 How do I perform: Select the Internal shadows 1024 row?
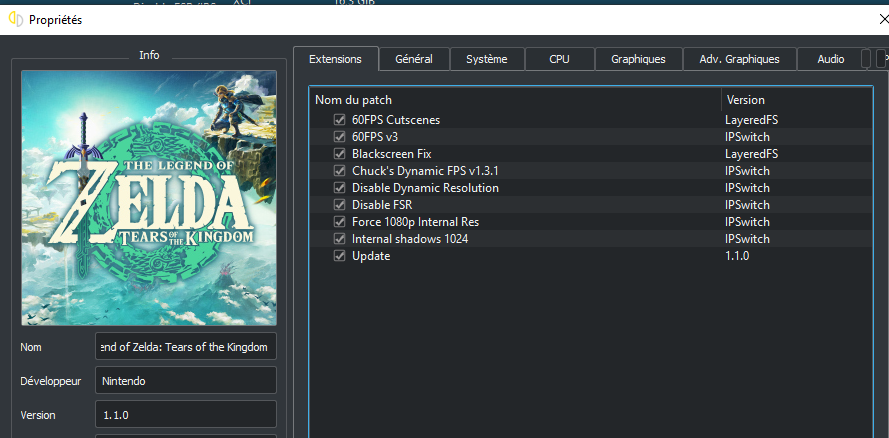(409, 239)
